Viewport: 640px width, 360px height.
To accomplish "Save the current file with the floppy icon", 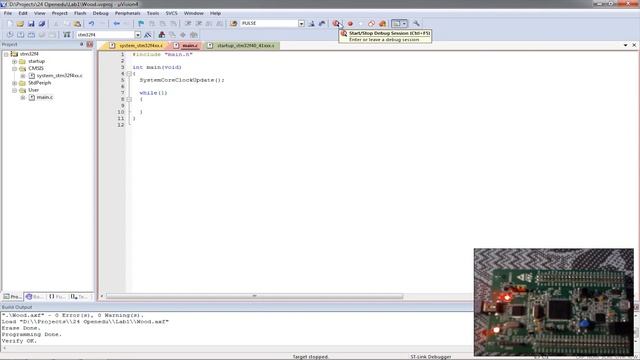I will point(31,24).
